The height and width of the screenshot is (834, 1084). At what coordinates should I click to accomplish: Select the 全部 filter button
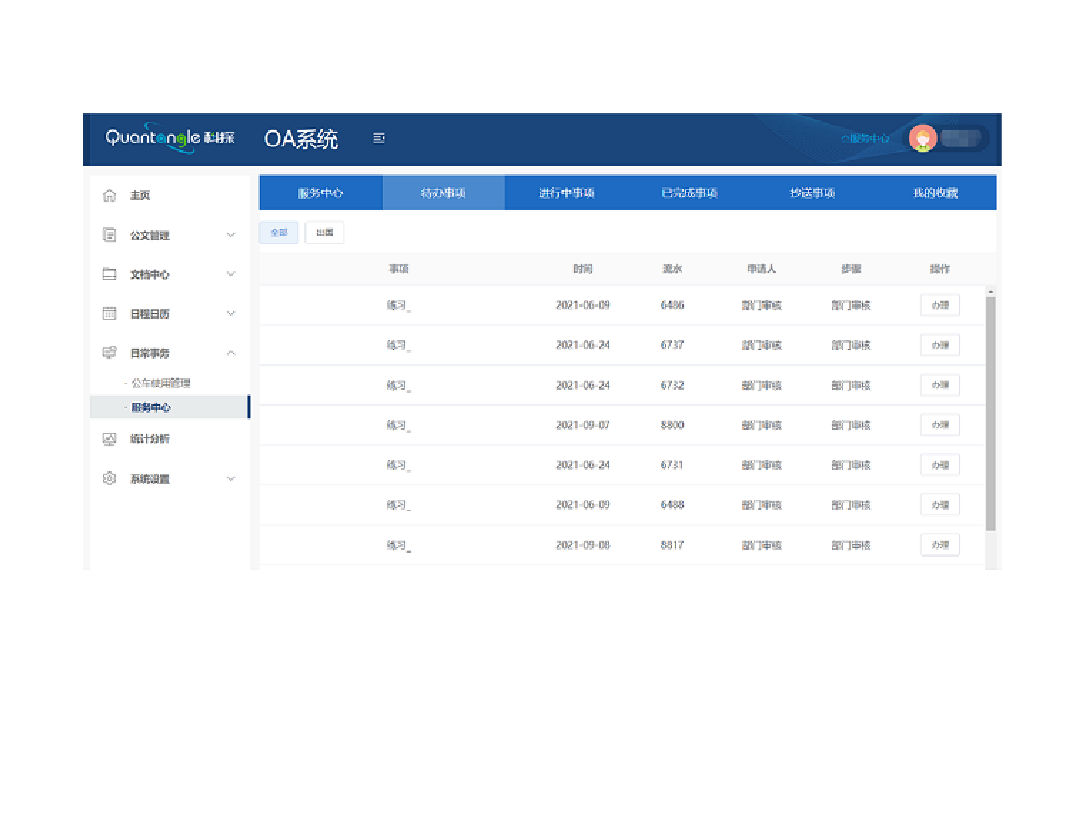tap(279, 232)
